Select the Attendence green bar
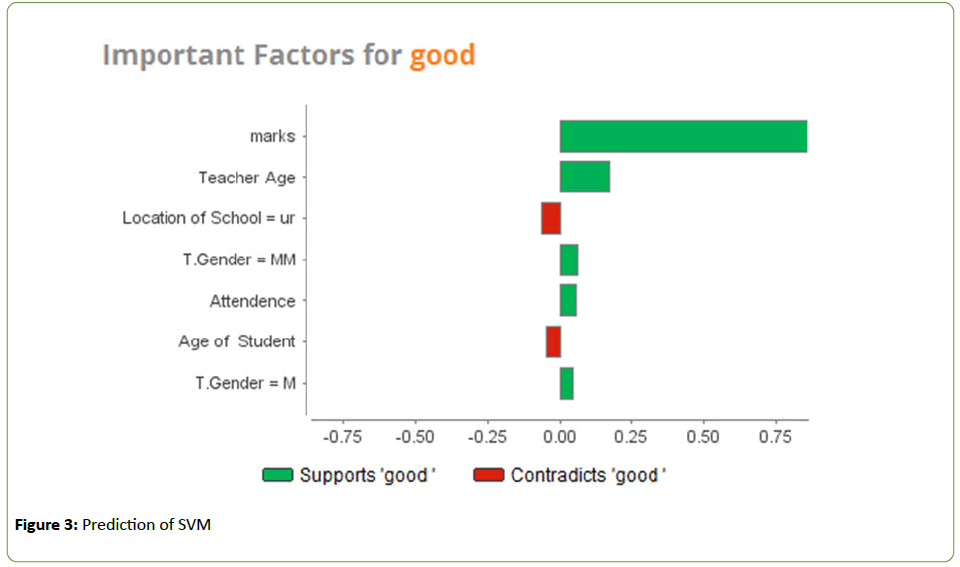This screenshot has height=567, width=960. [568, 300]
